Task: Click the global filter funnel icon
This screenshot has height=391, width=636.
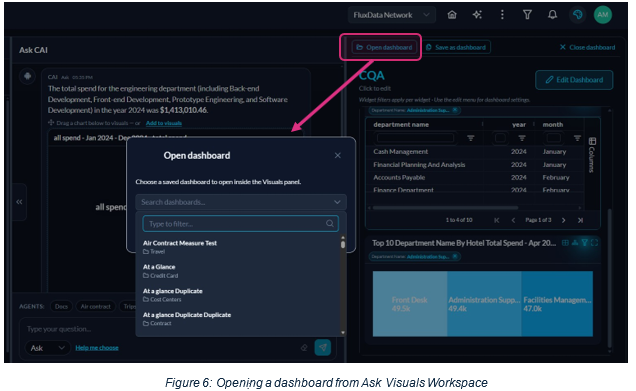Action: coord(527,15)
